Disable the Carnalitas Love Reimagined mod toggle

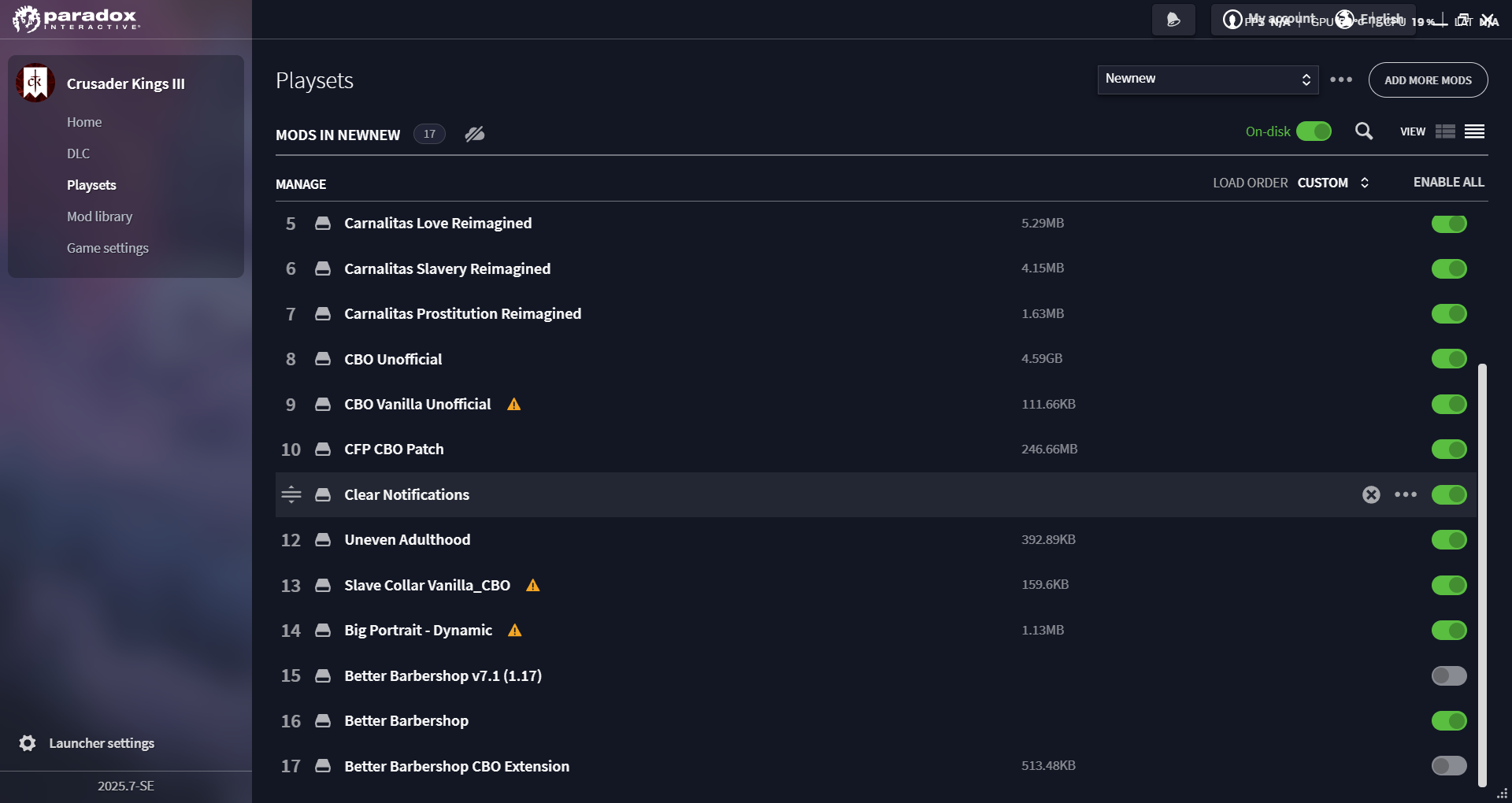[1449, 224]
